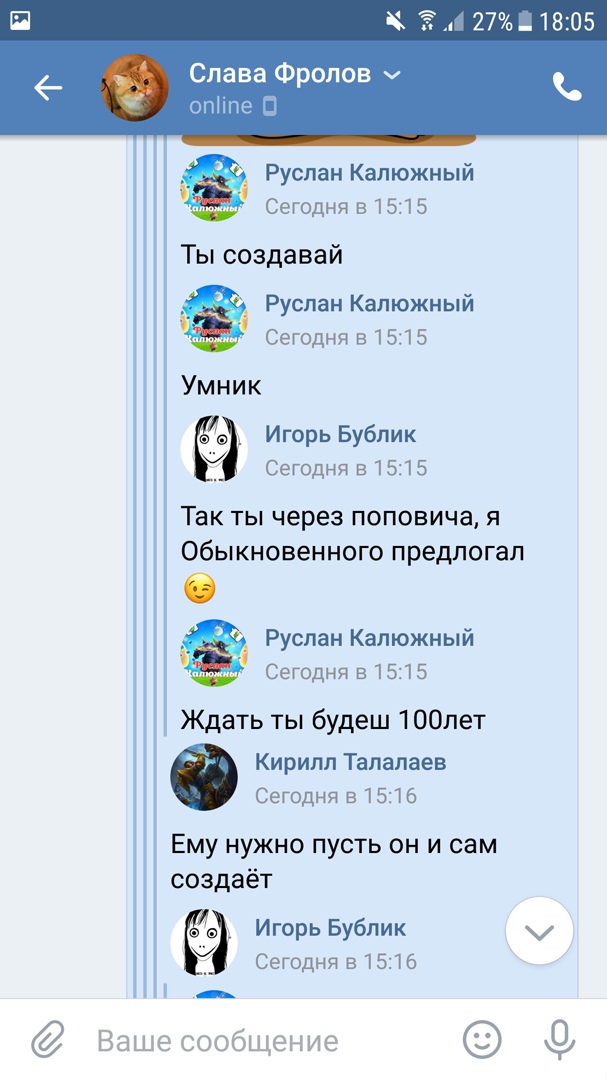Tap the mobile device icon beside online

pyautogui.click(x=270, y=106)
